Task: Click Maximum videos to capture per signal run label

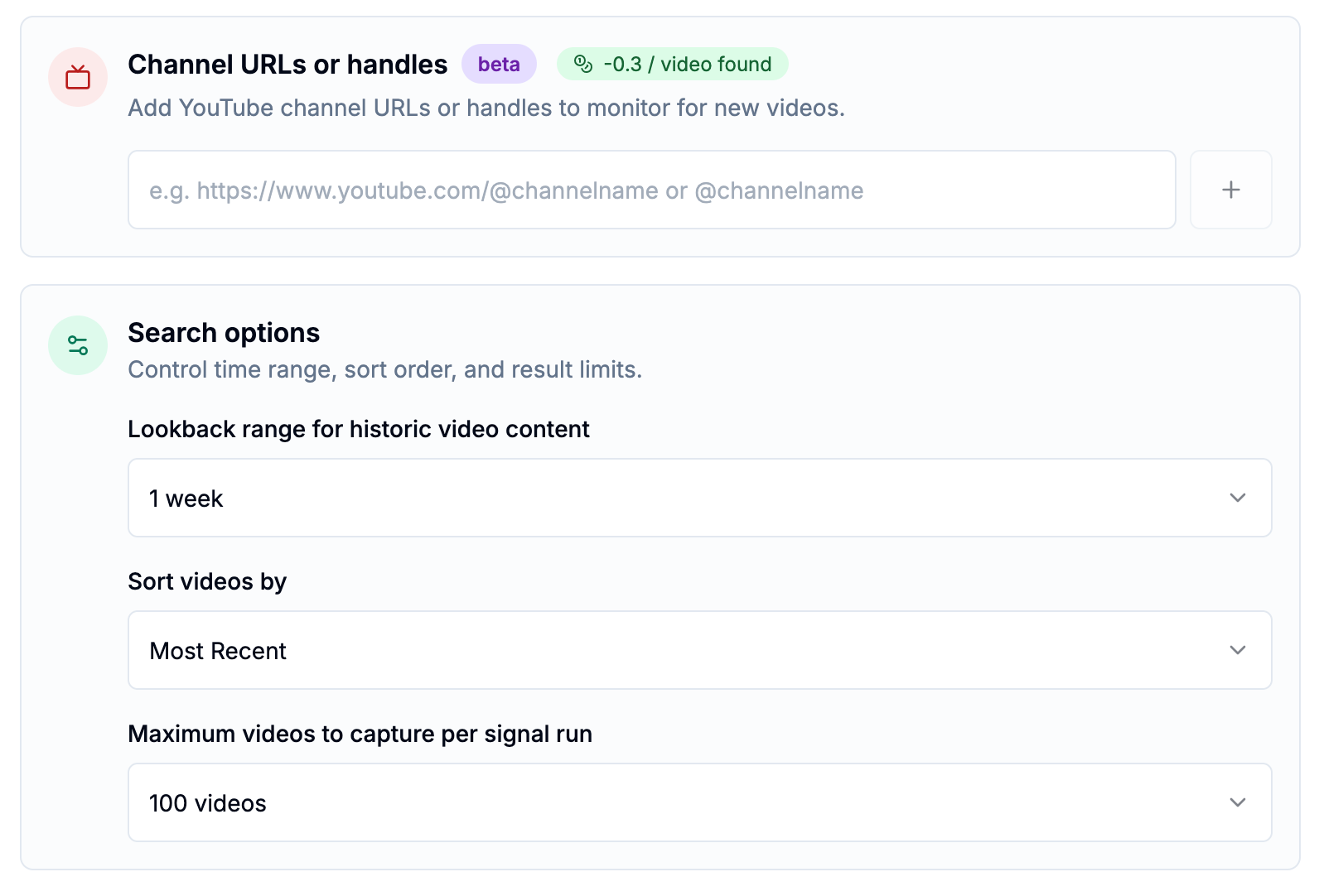Action: pos(360,734)
